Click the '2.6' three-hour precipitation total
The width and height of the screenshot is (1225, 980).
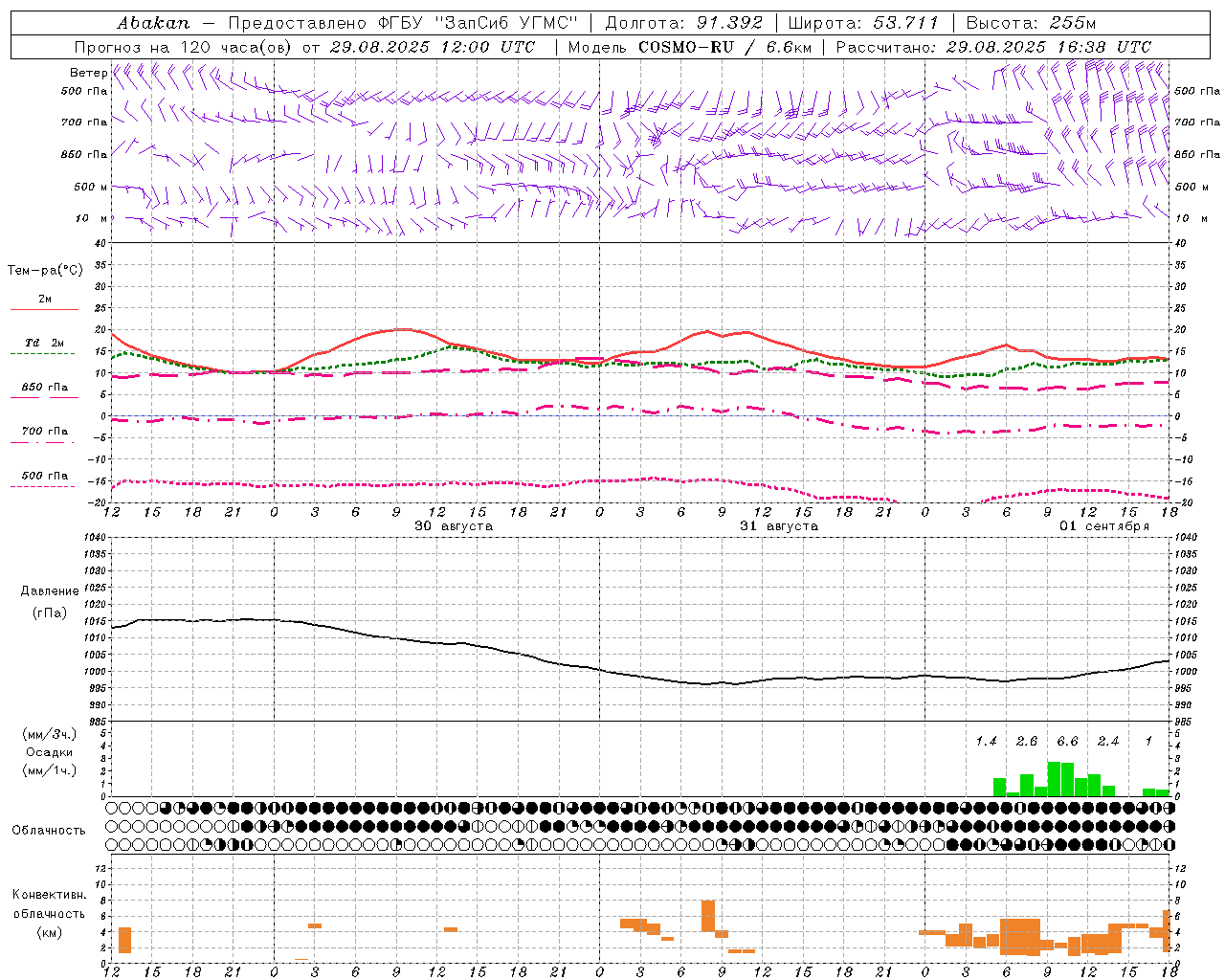1027,742
